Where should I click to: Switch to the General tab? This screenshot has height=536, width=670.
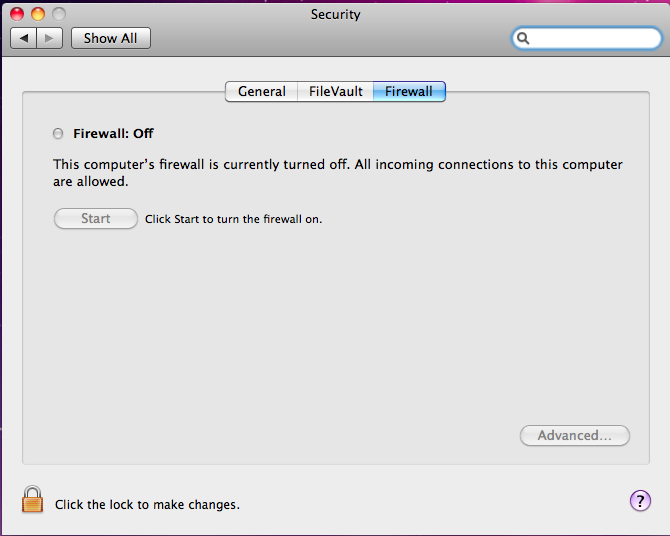[x=262, y=91]
